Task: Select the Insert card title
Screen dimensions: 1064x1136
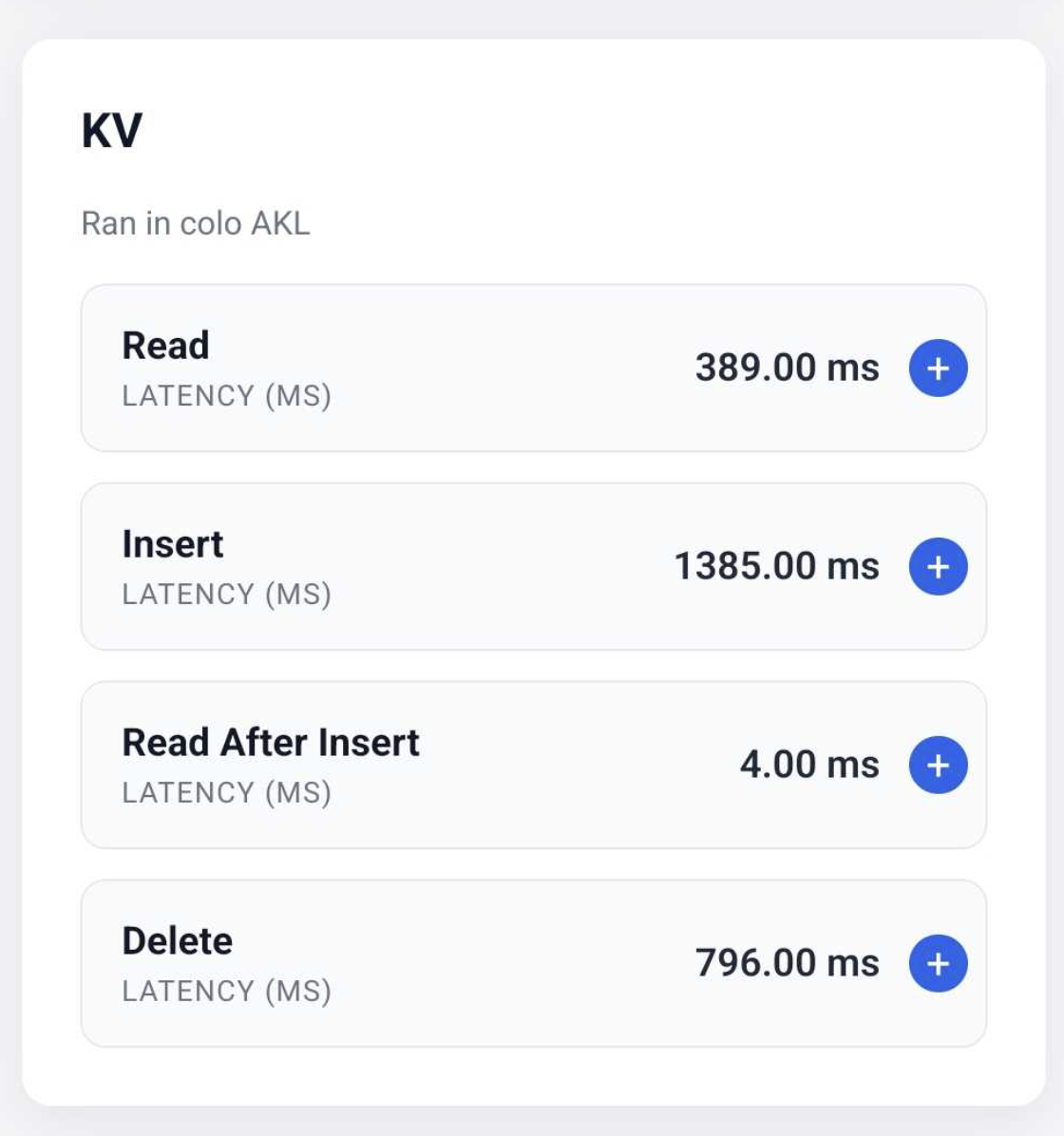Action: point(173,544)
